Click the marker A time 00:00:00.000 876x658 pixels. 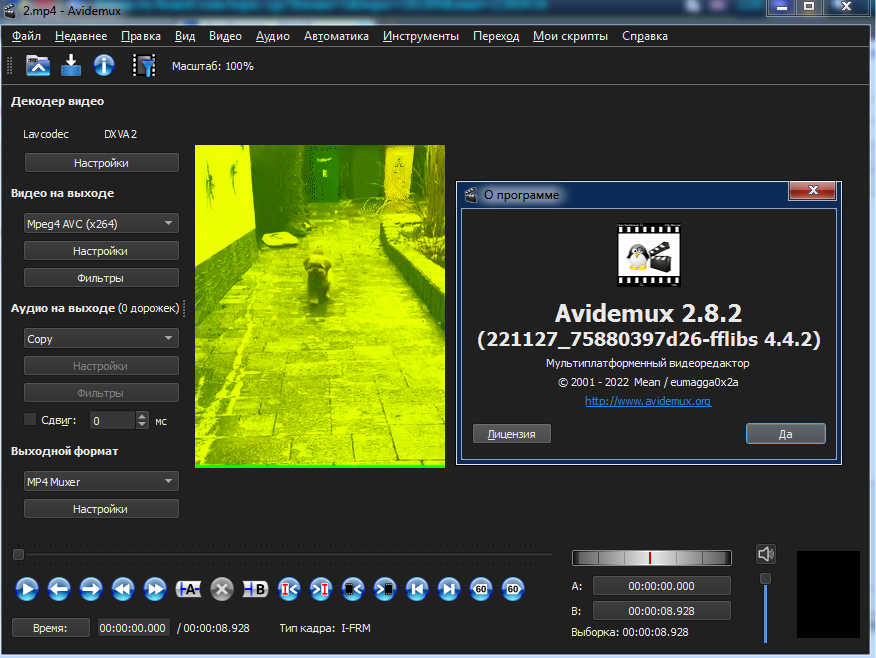[x=661, y=586]
